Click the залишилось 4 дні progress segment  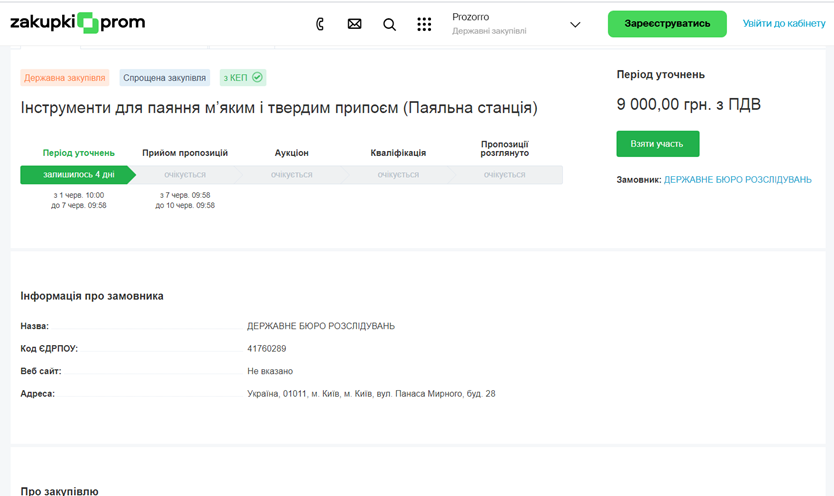point(78,175)
